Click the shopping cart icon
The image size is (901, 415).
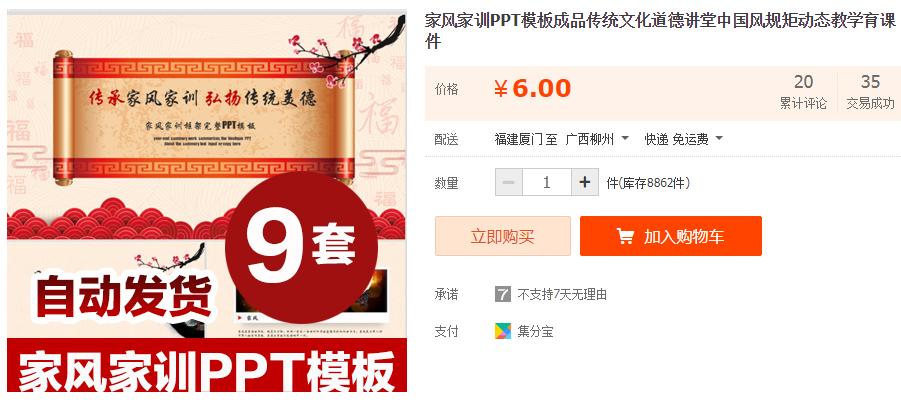[625, 236]
